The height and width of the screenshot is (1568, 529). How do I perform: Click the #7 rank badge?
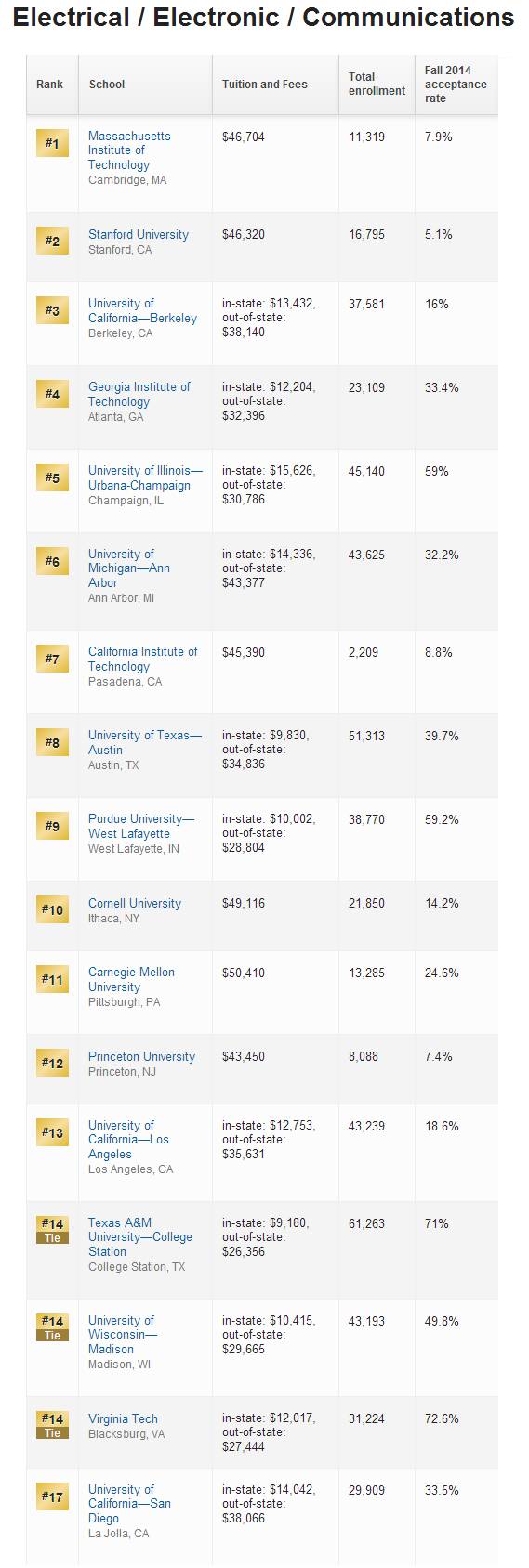(52, 660)
